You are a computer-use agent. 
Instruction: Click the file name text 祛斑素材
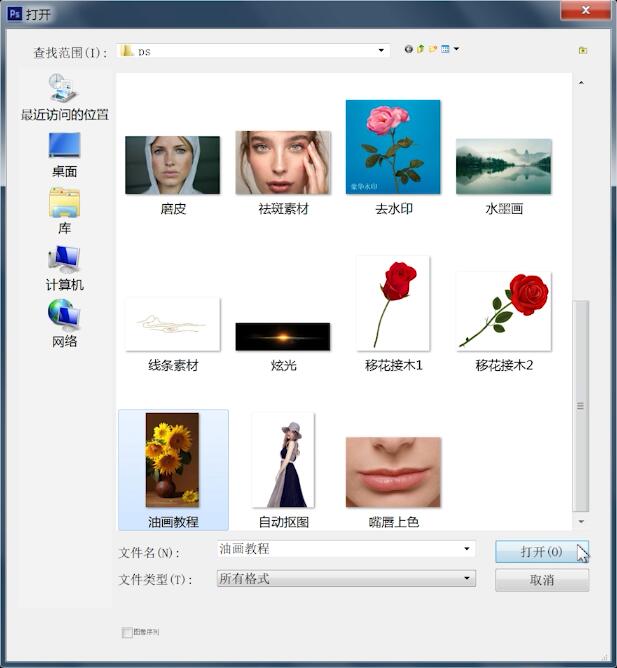tap(283, 209)
